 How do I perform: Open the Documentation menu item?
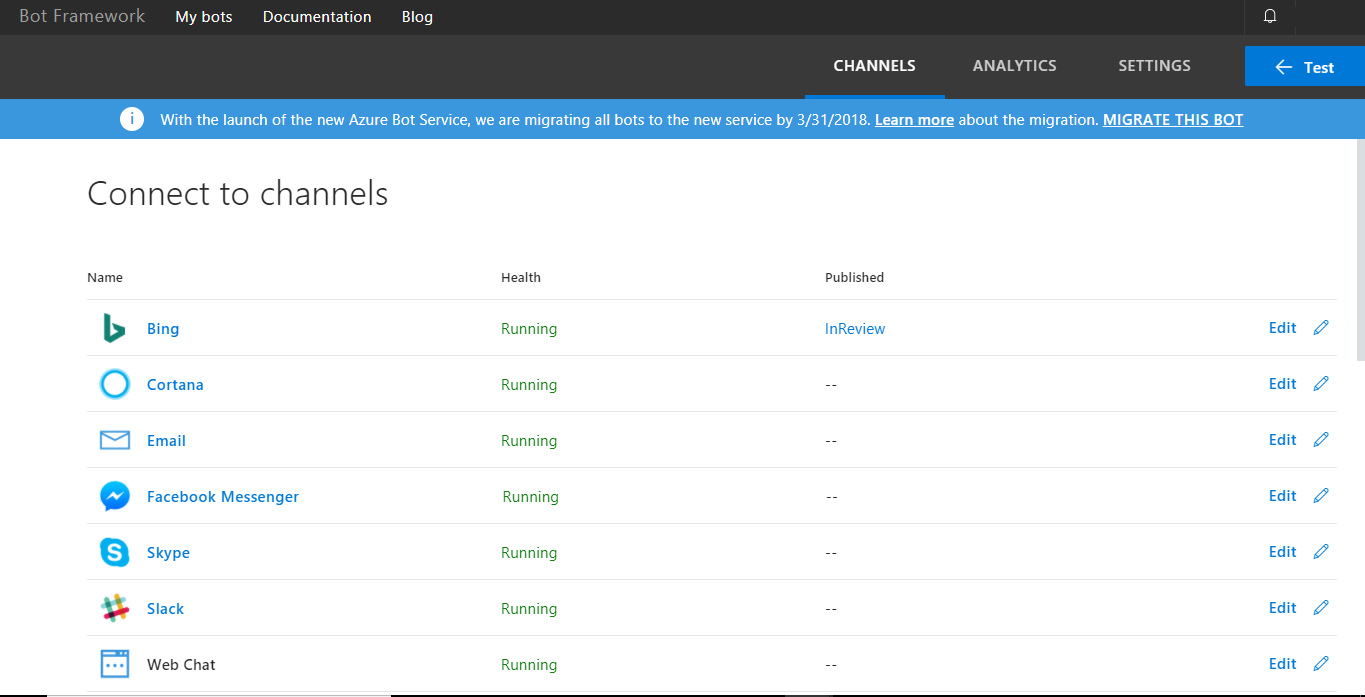[317, 16]
